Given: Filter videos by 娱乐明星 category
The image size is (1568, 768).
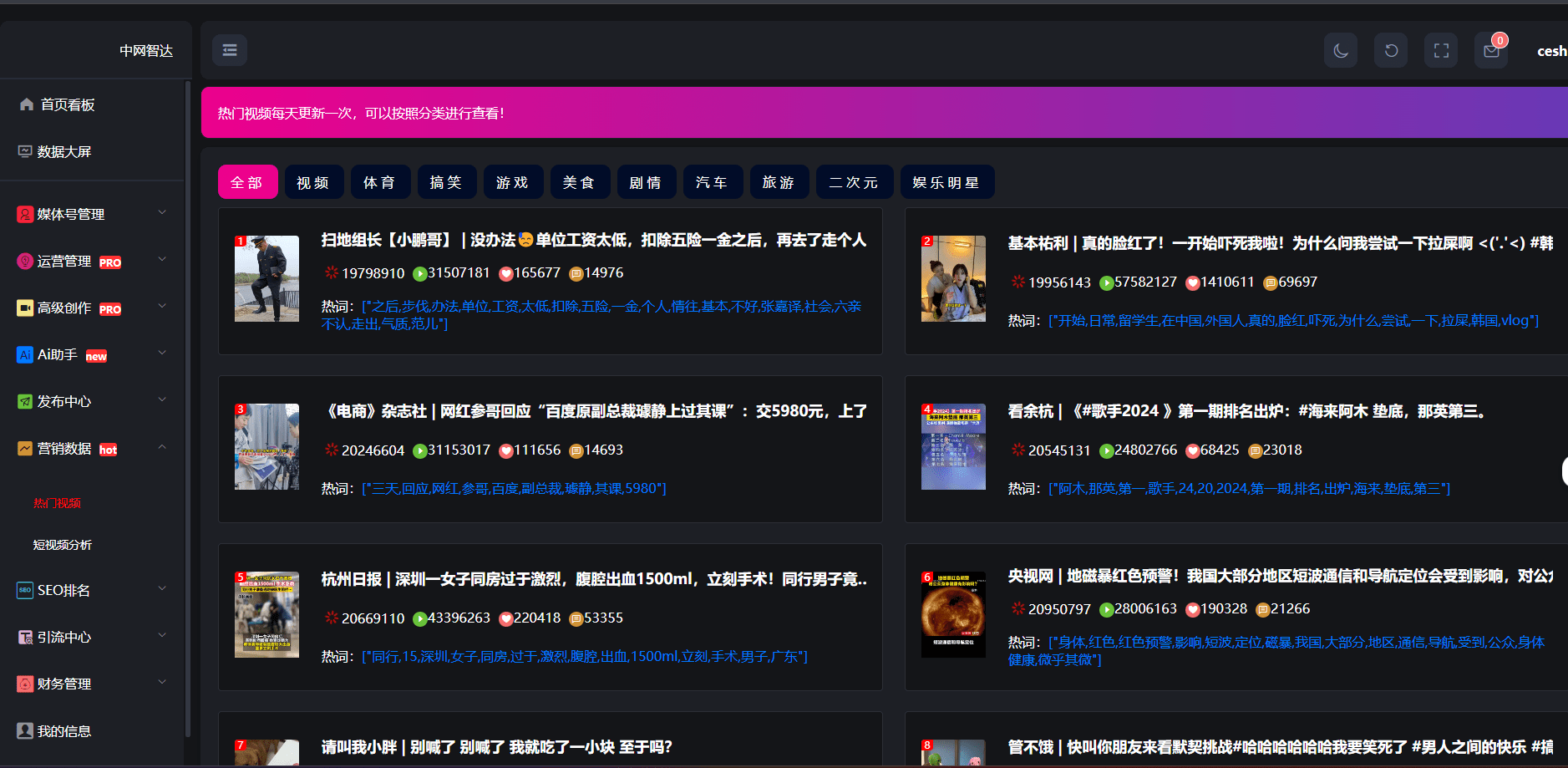Looking at the screenshot, I should tap(946, 182).
